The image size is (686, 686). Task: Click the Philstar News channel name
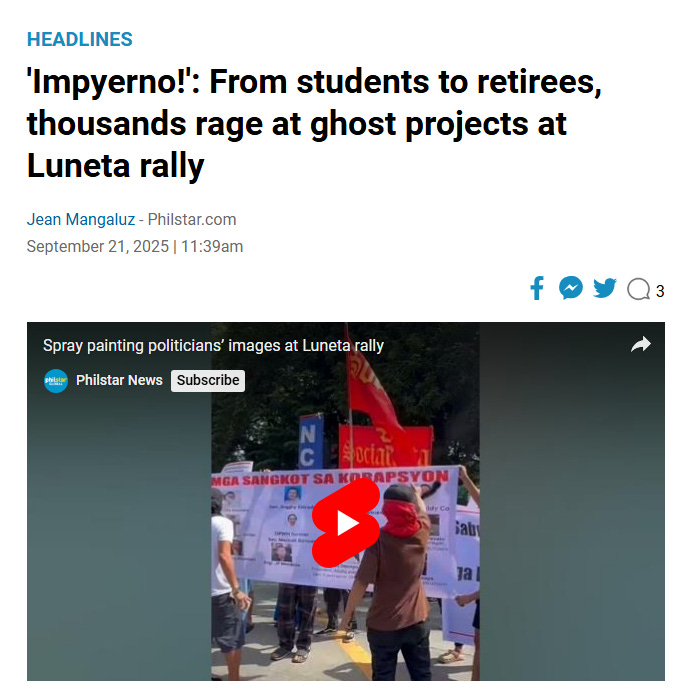click(x=119, y=380)
